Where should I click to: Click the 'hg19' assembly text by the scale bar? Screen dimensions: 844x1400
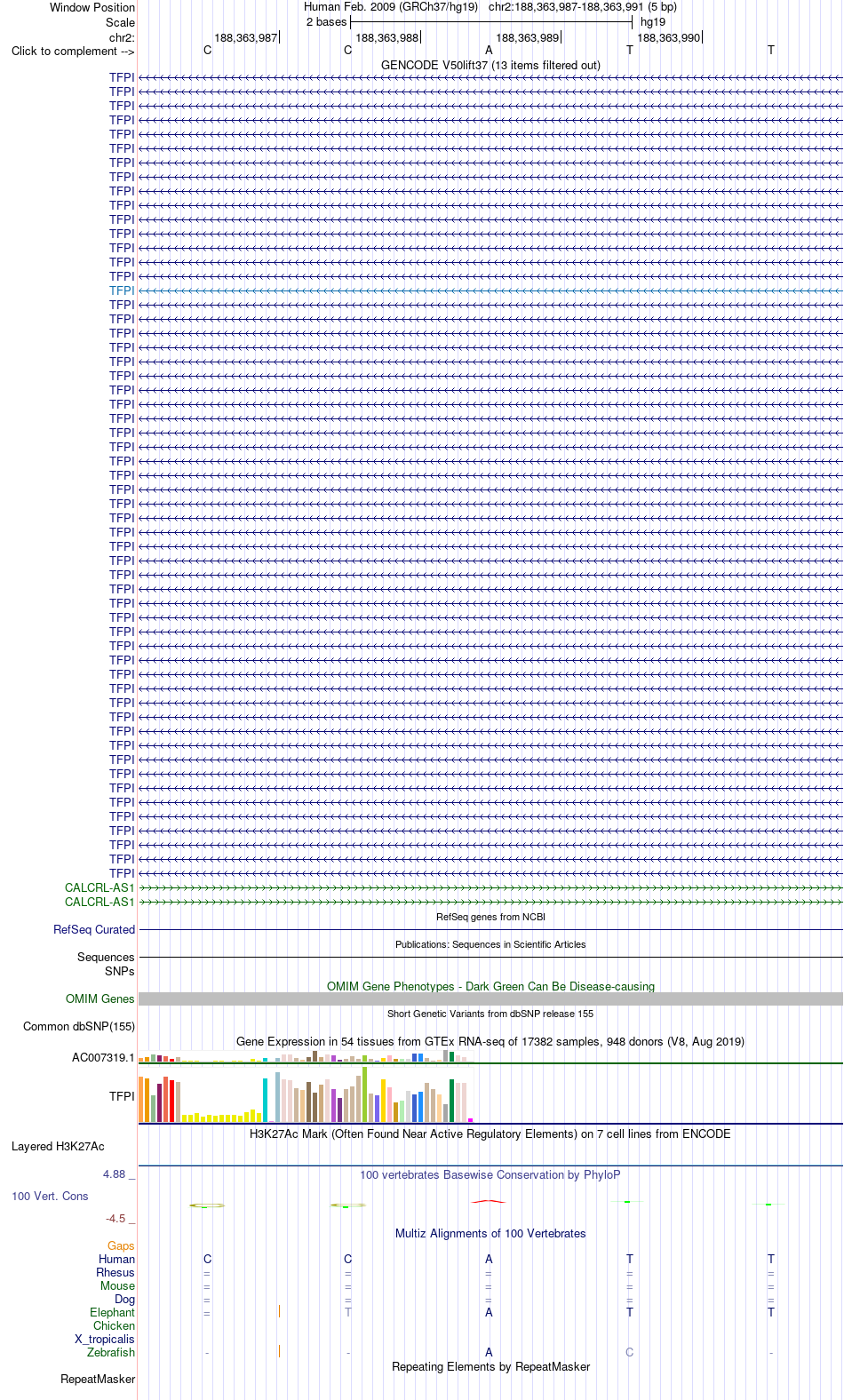click(653, 22)
